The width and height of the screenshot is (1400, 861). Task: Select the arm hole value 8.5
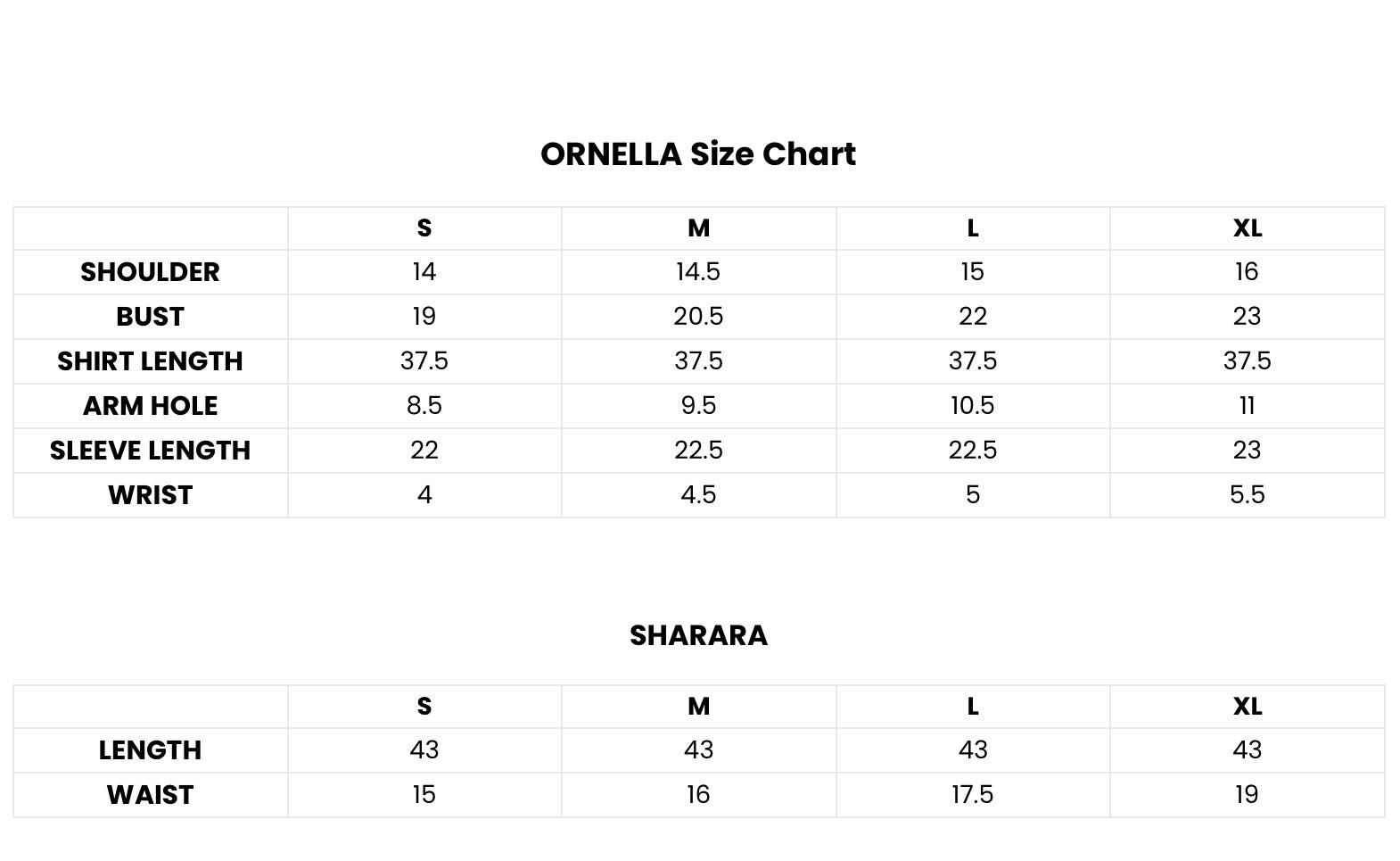coord(424,406)
